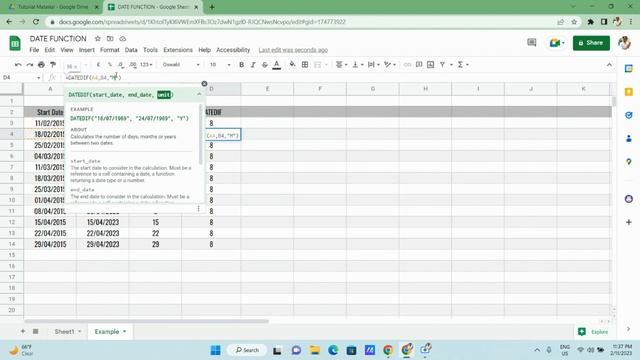Image resolution: width=640 pixels, height=360 pixels.
Task: Open the Name box dropdown
Action: [x=38, y=78]
